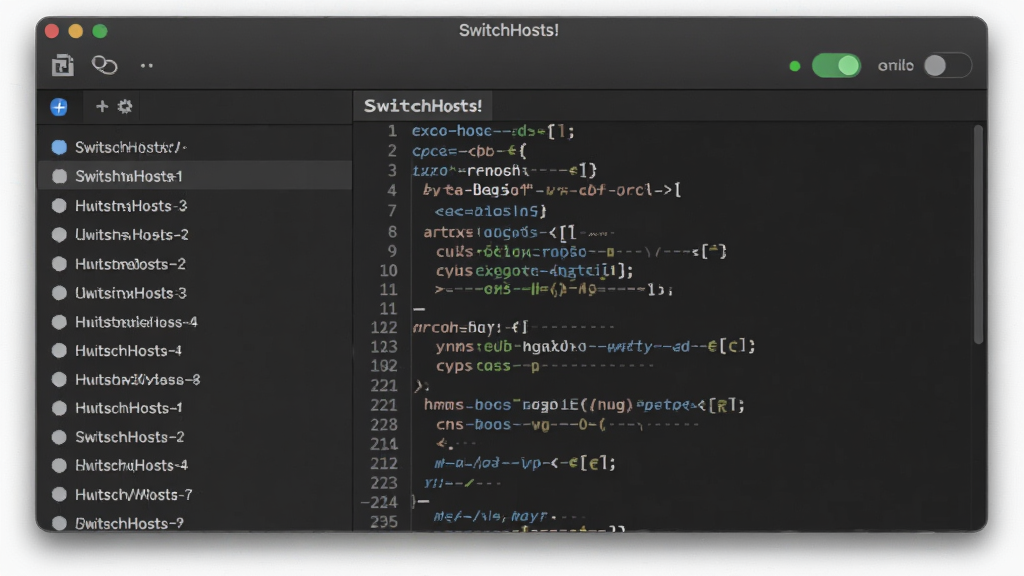Toggle the blue circle of the first hosts entry
The height and width of the screenshot is (576, 1024).
pos(59,148)
